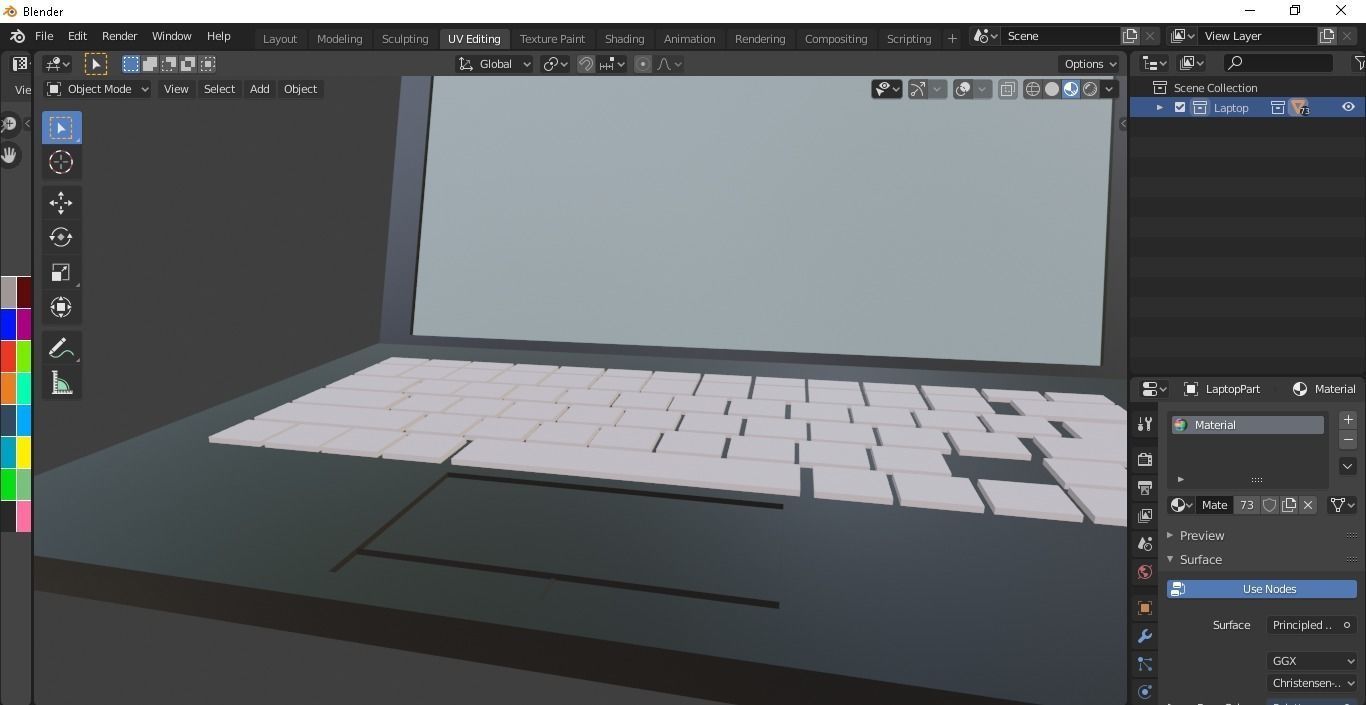This screenshot has width=1366, height=705.
Task: Choose the Move tool
Action: click(61, 203)
